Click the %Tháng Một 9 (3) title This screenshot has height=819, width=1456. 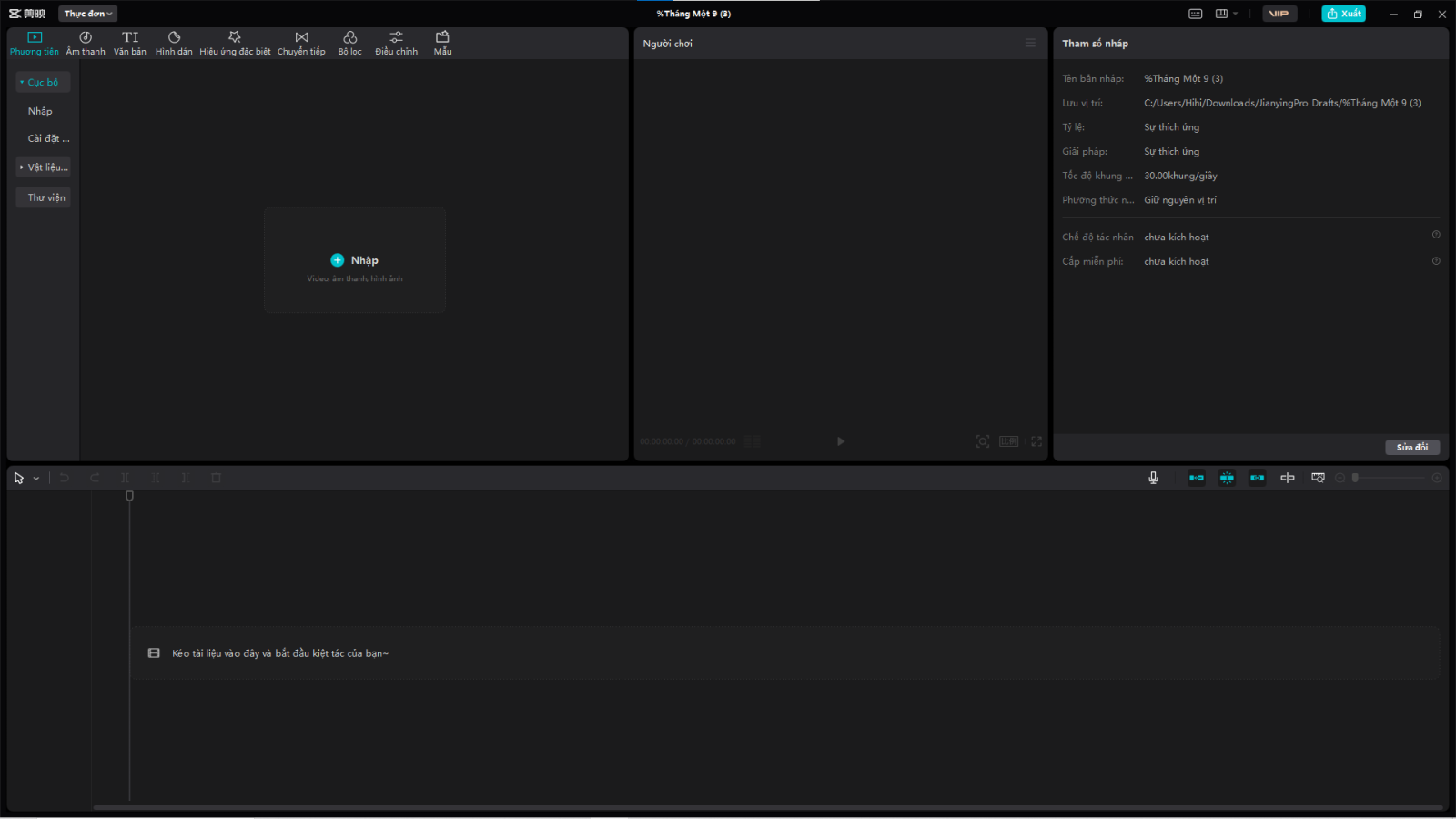693,14
